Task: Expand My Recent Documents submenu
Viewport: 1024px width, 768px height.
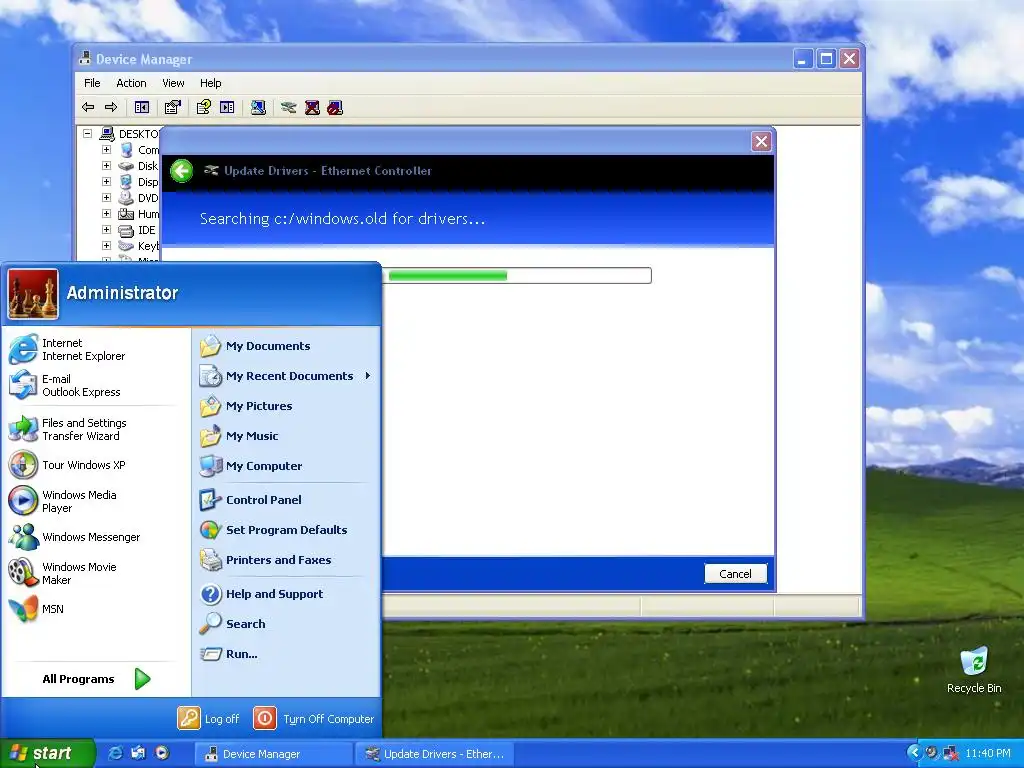Action: pos(285,376)
